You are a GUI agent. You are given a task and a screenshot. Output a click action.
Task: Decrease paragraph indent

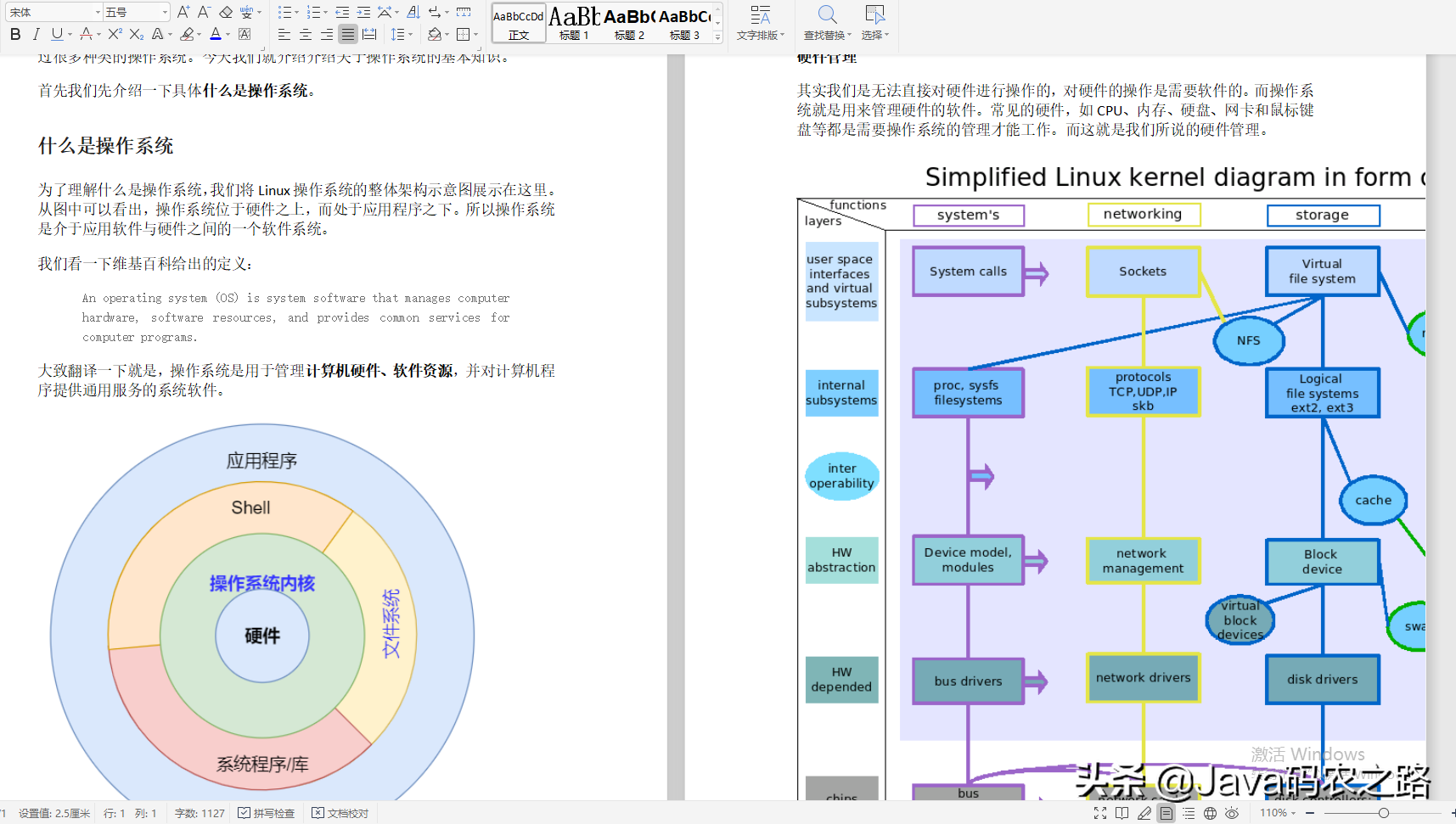[x=342, y=12]
